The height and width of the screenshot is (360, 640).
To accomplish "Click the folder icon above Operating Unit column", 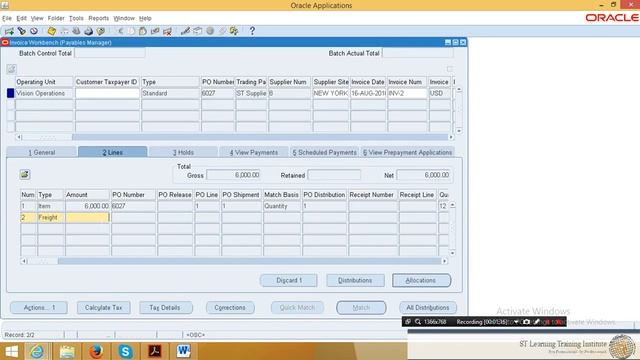I will [x=11, y=69].
